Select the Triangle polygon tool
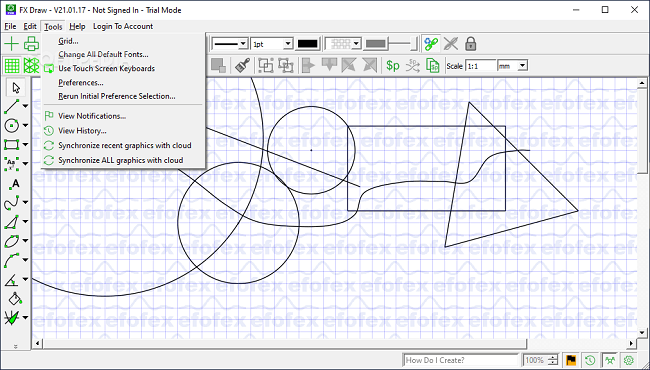Screen dimensions: 650x370 12,222
